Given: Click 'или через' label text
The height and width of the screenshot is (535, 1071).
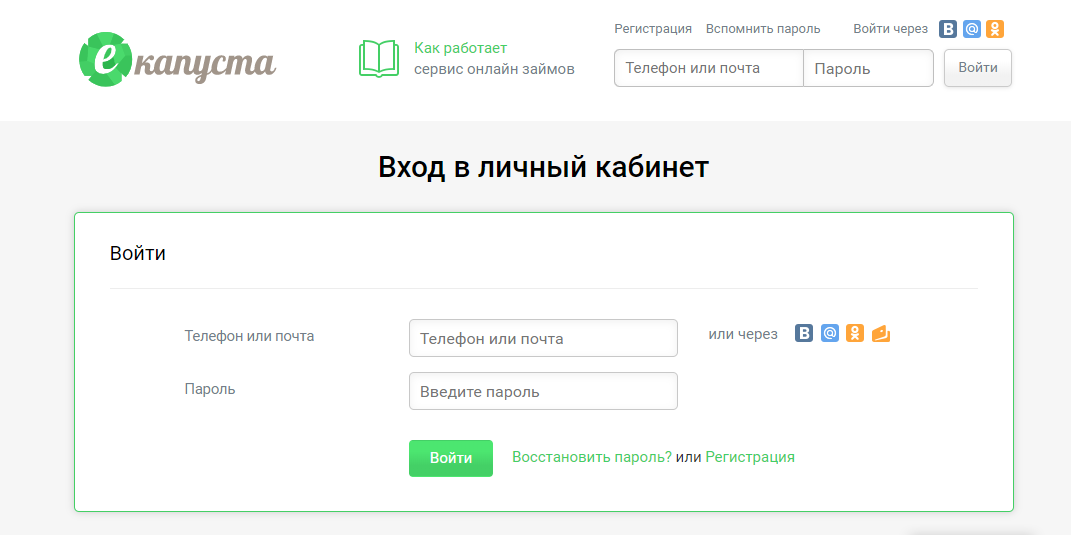Looking at the screenshot, I should pos(743,334).
